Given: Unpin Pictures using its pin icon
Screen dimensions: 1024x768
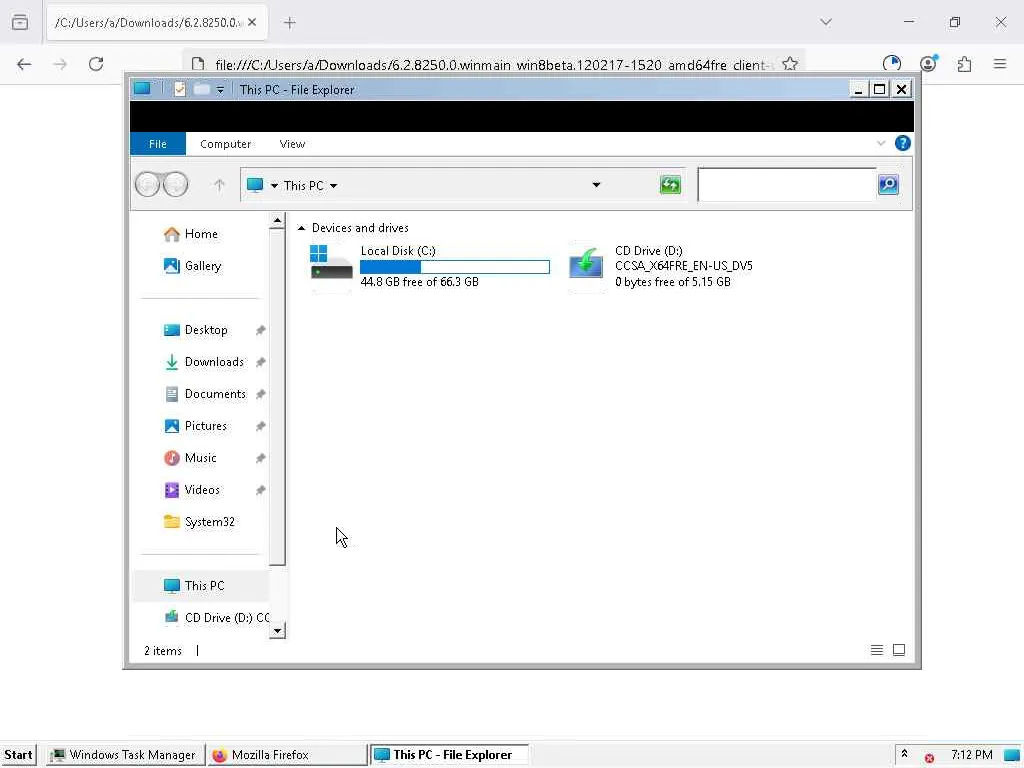Looking at the screenshot, I should click(261, 426).
